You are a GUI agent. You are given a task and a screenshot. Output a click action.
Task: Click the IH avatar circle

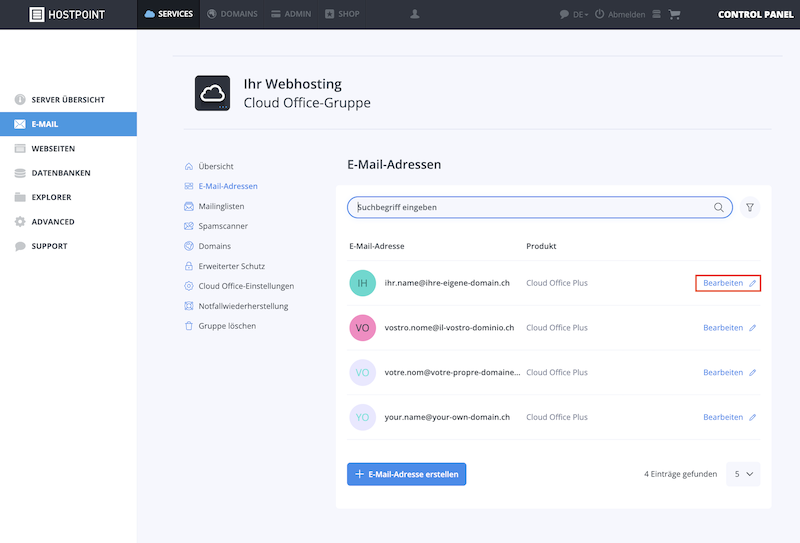click(362, 283)
